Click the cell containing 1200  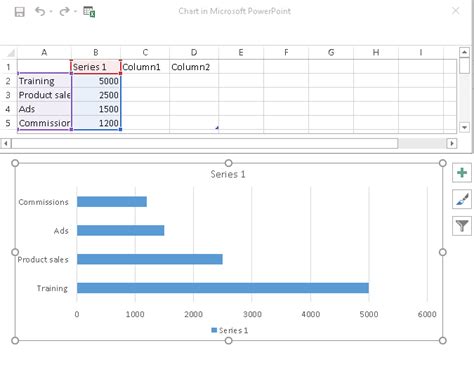pos(96,123)
